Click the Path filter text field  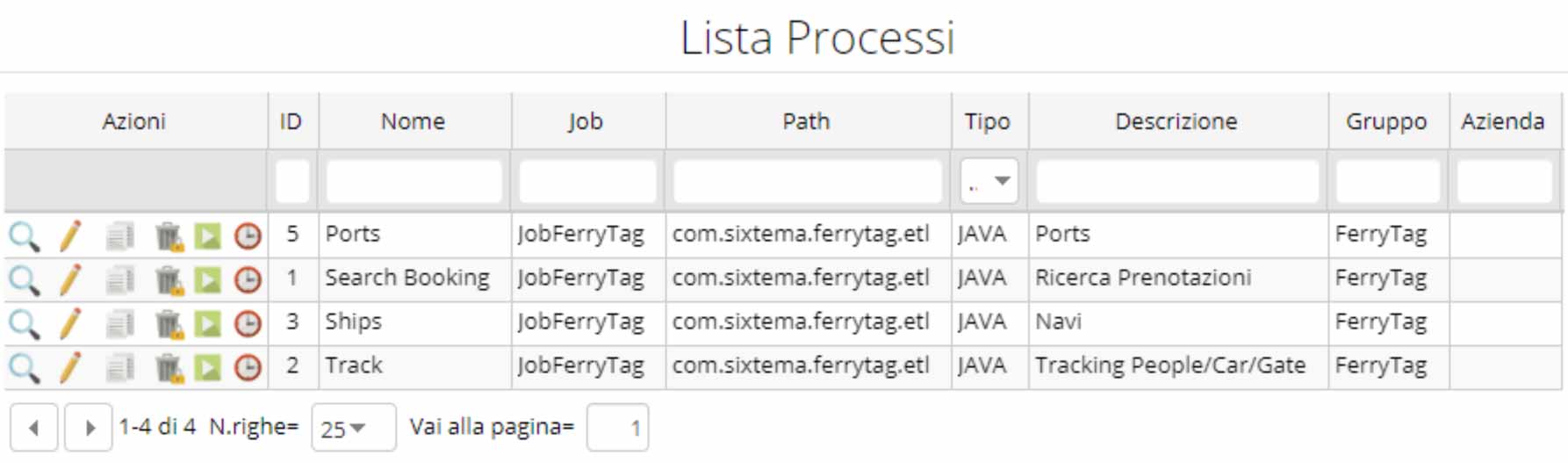pyautogui.click(x=808, y=182)
